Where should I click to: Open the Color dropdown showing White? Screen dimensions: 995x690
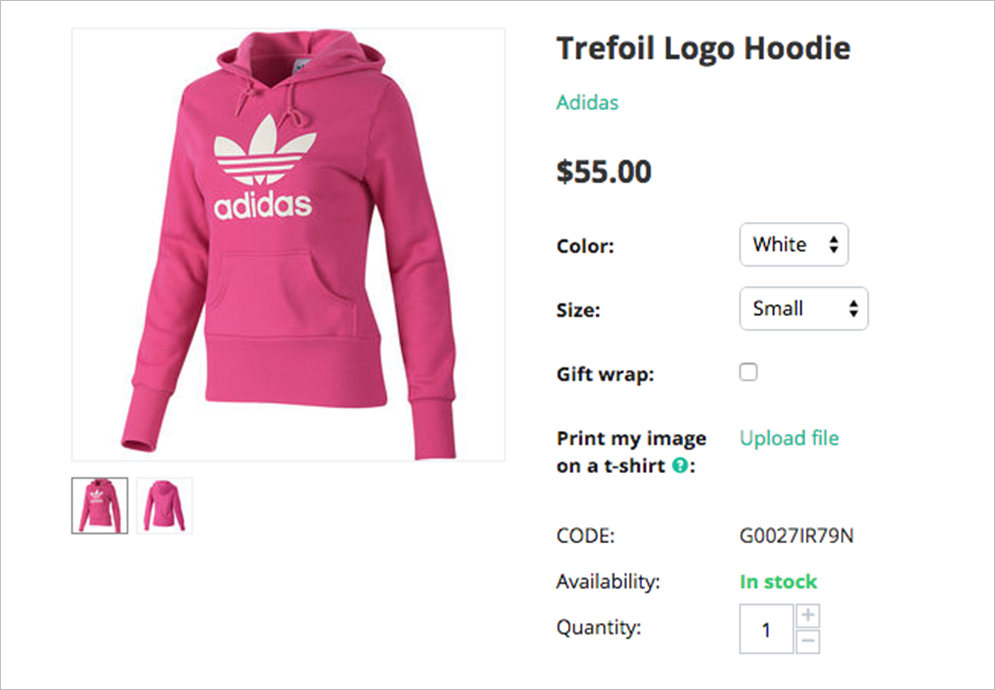coord(794,245)
